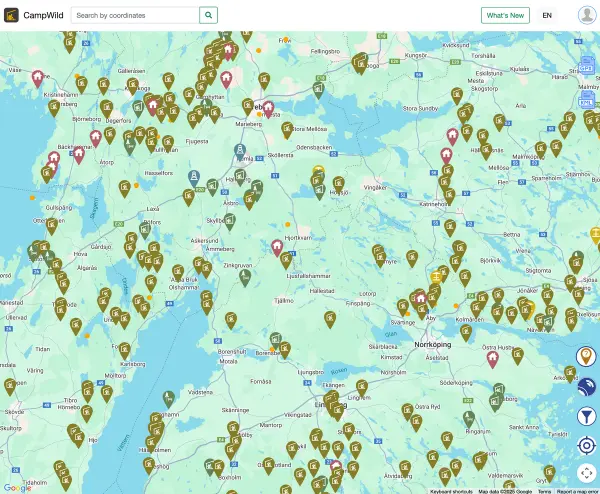Open the EN language selector
Screen dimensions: 600x494
tap(547, 15)
